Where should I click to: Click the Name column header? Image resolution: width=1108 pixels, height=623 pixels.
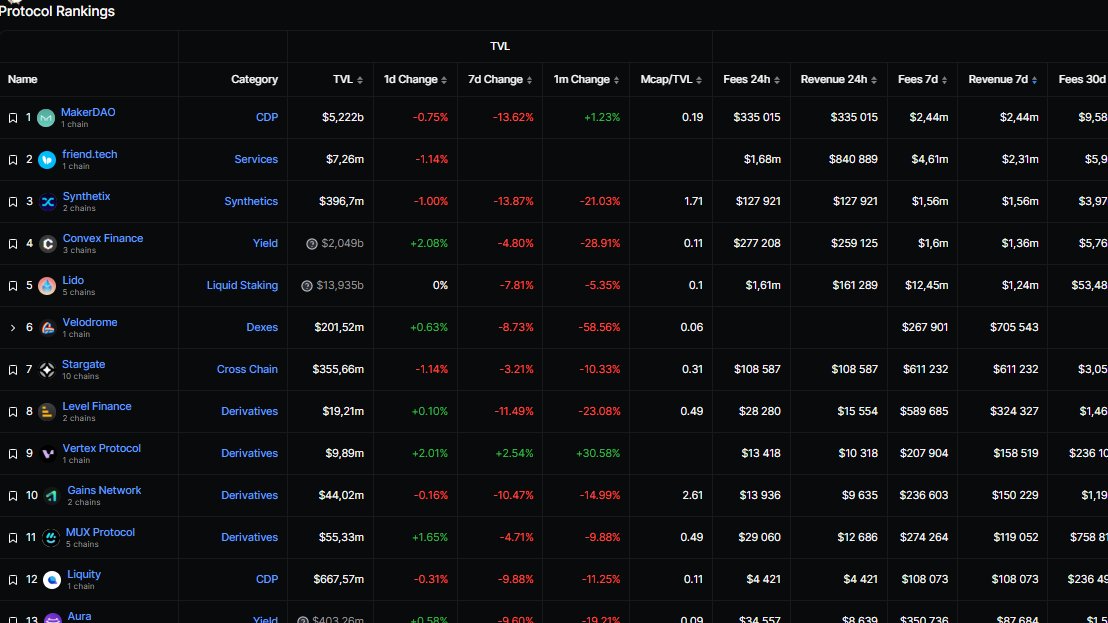pyautogui.click(x=23, y=79)
